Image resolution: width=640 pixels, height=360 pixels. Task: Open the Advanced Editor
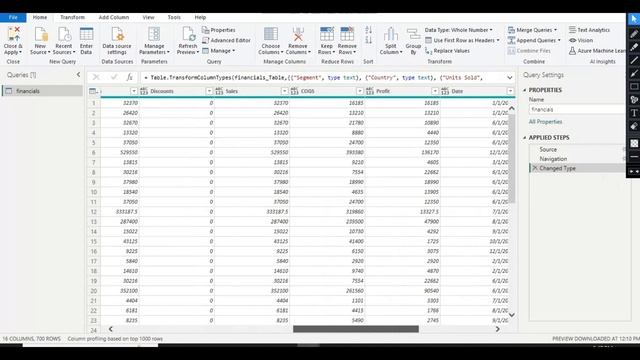tap(227, 40)
